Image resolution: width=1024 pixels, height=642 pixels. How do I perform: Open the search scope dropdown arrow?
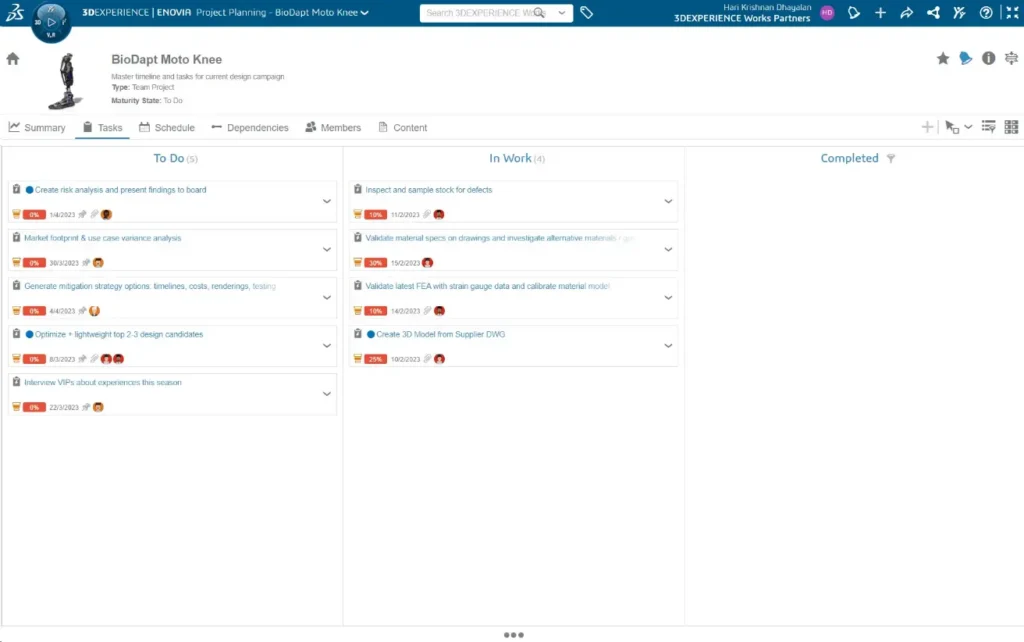pos(561,13)
